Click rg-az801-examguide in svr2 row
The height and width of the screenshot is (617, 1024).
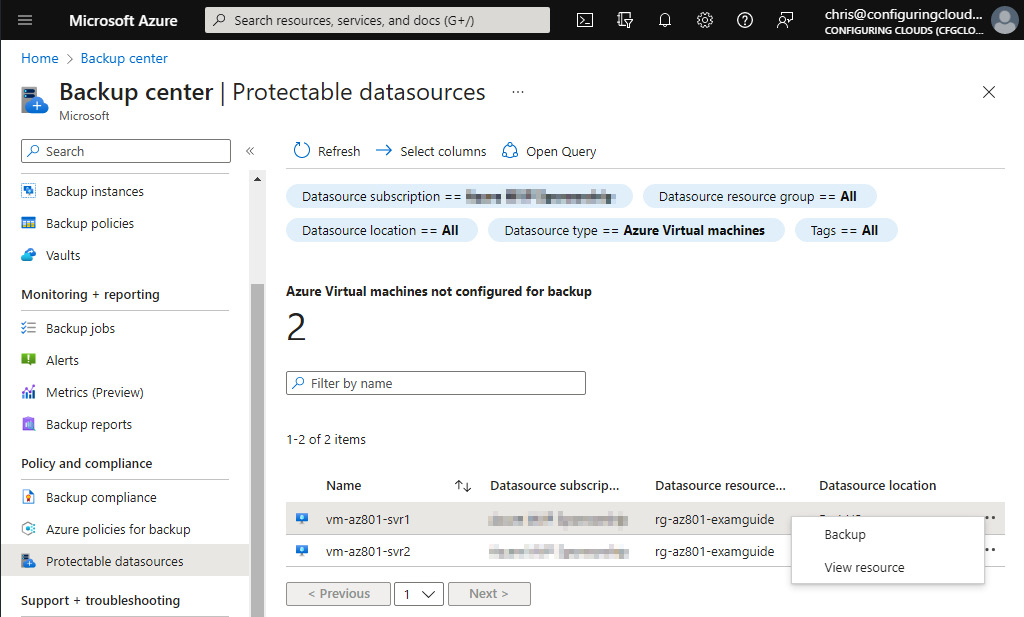point(714,552)
